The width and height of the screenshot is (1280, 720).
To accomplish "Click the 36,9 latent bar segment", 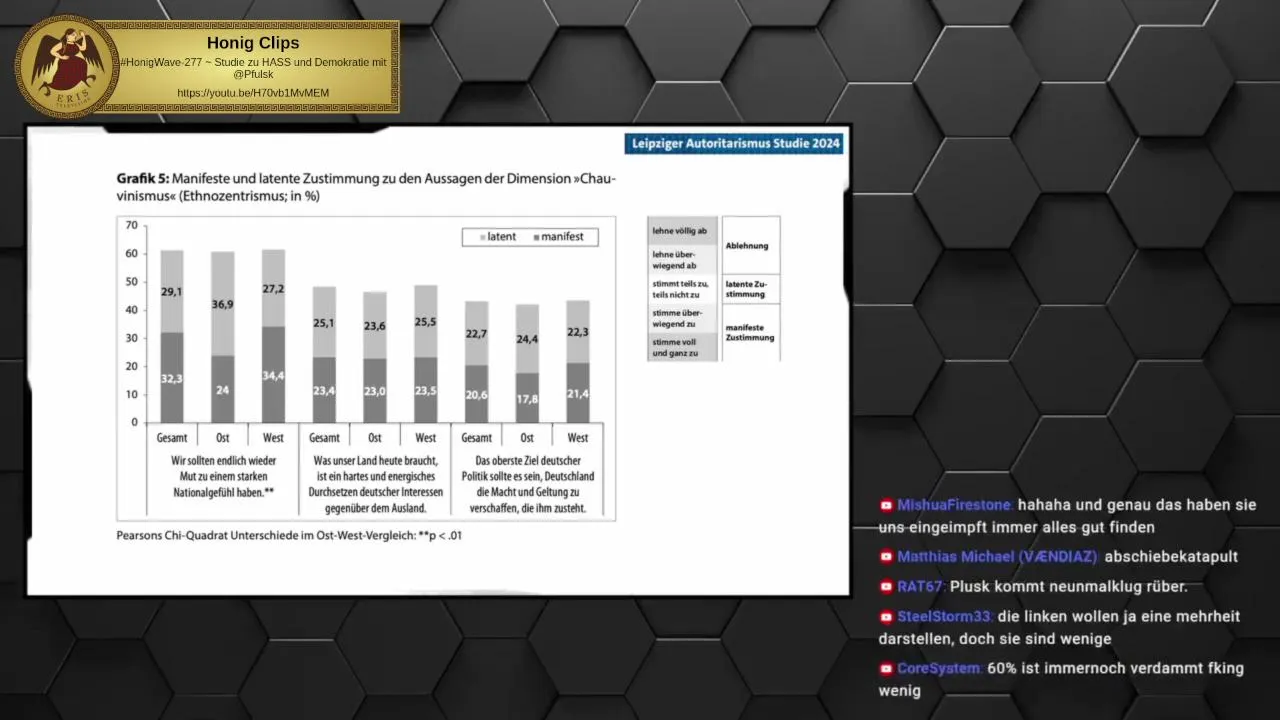I will click(223, 304).
